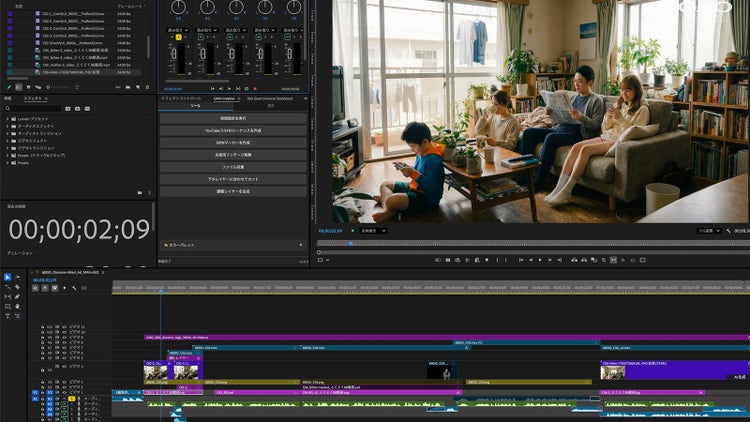Switch to the GMO-Creative tab

(224, 99)
